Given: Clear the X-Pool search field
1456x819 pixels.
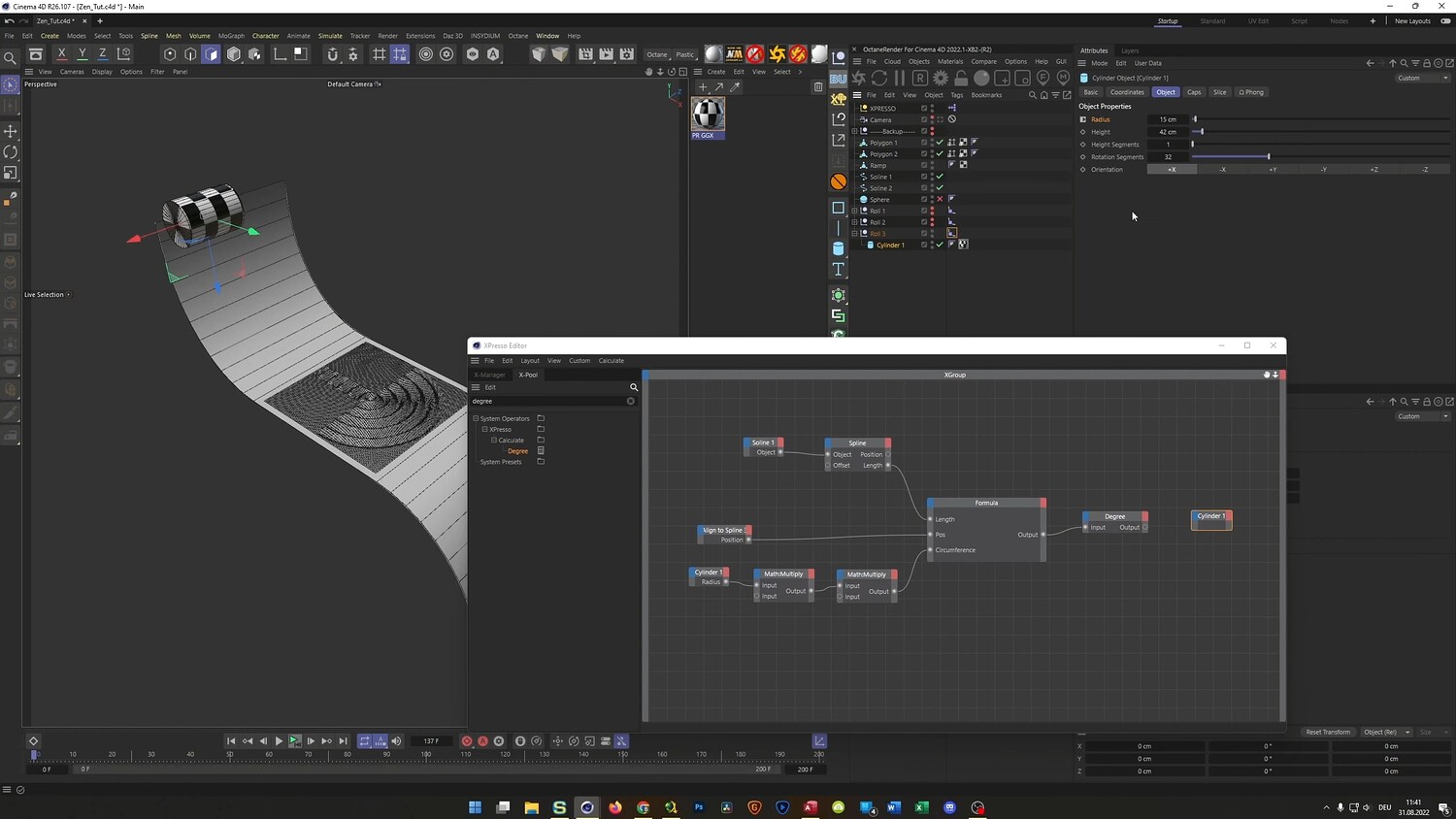Looking at the screenshot, I should [631, 401].
